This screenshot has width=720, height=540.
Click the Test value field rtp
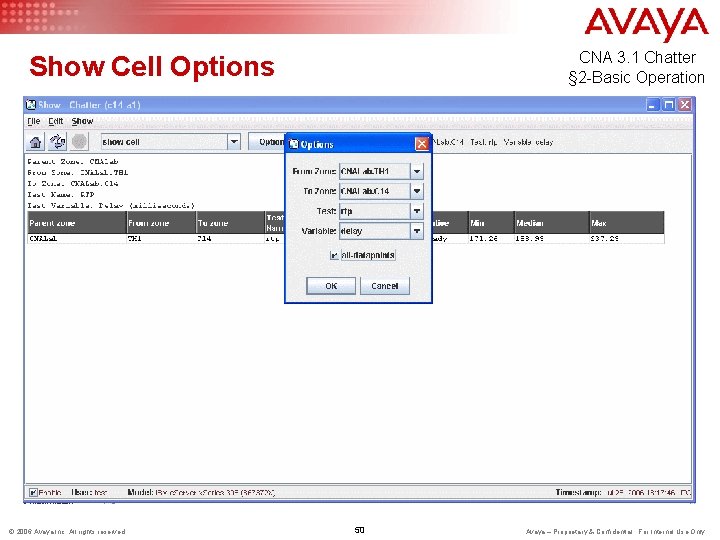click(x=375, y=211)
